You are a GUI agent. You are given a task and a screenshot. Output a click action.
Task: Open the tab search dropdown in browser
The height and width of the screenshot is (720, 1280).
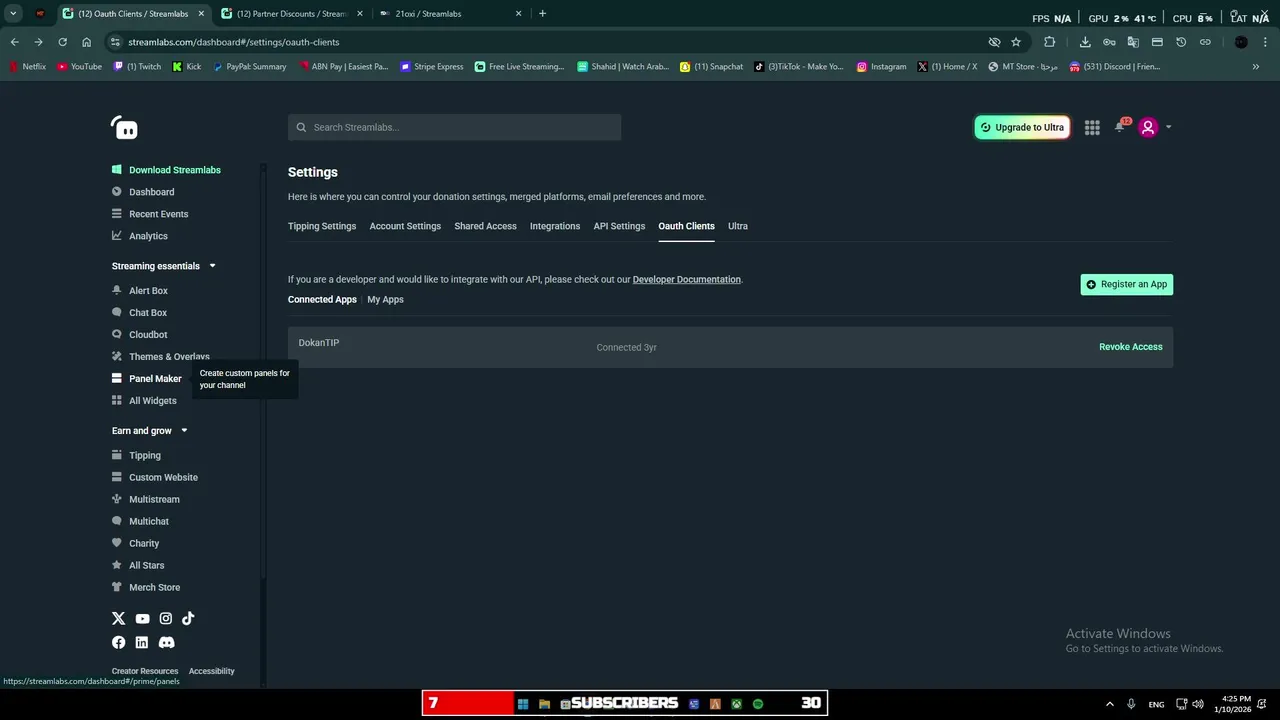(x=13, y=14)
